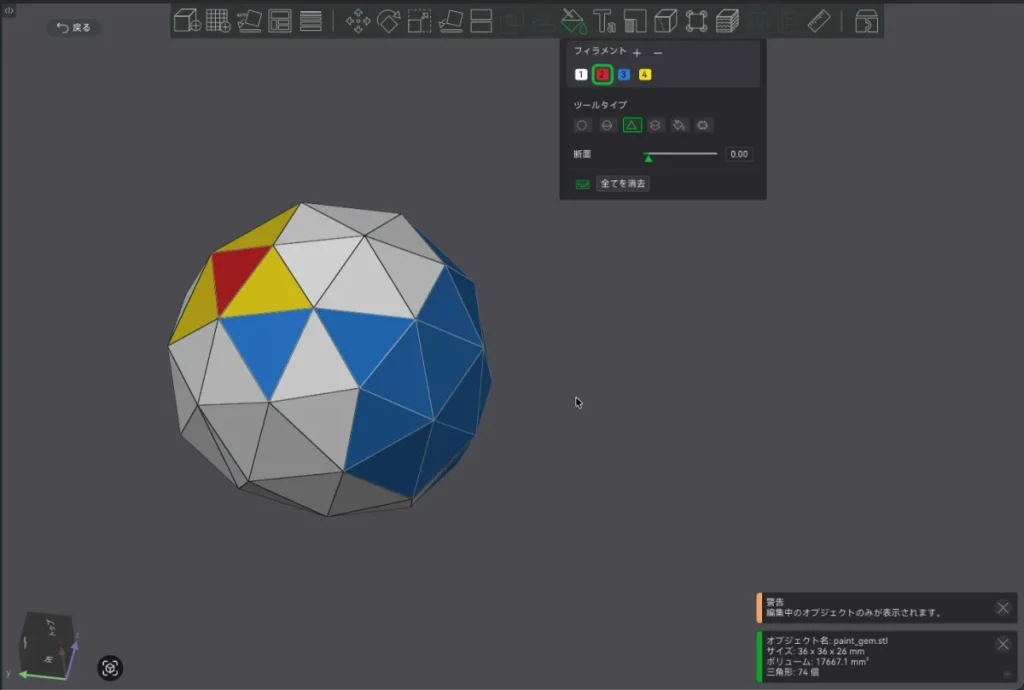Select the Fill bucket tool type
Screen dimensions: 1024x690
pos(679,125)
